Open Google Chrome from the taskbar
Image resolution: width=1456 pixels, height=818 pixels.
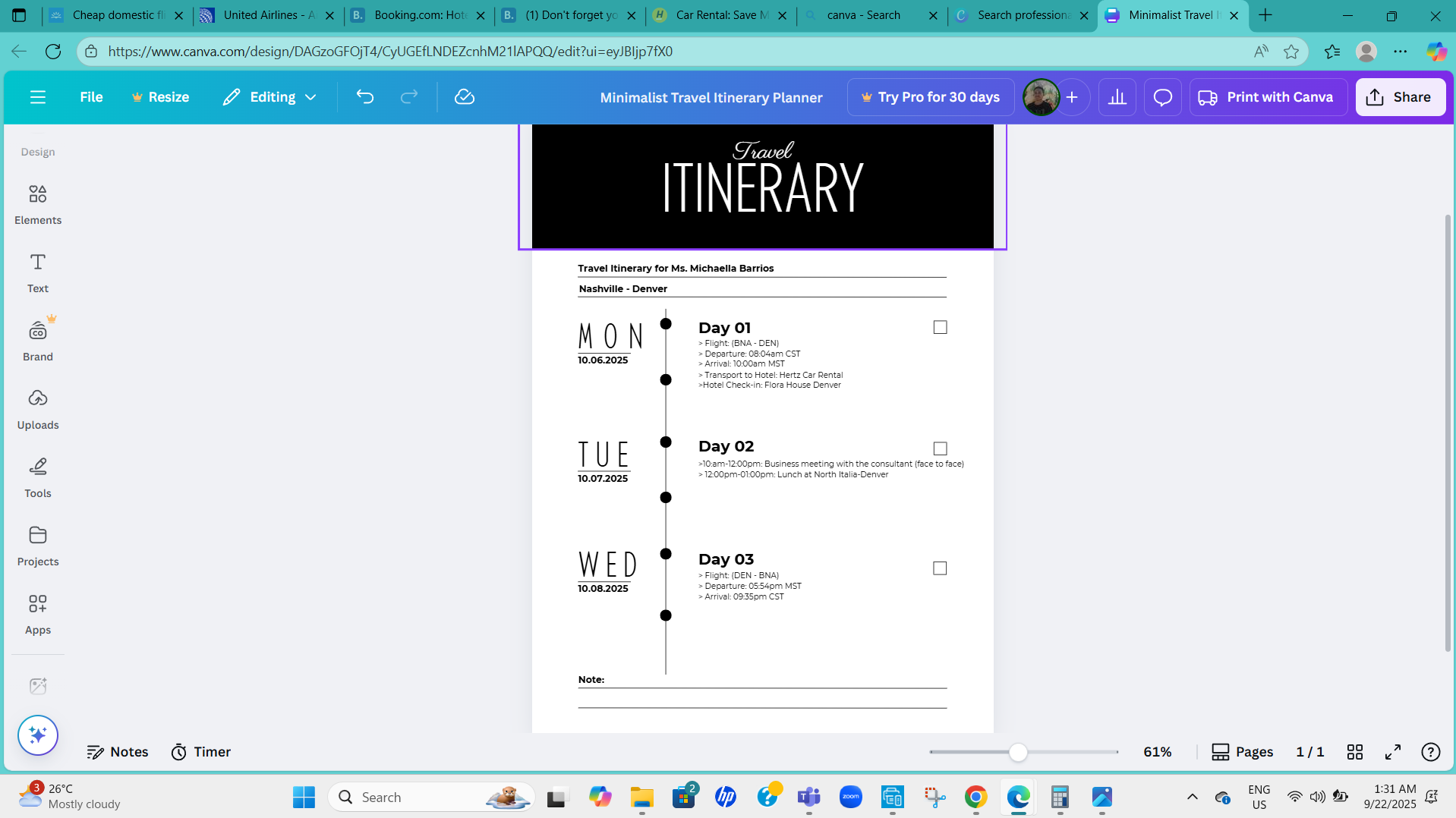pyautogui.click(x=975, y=797)
